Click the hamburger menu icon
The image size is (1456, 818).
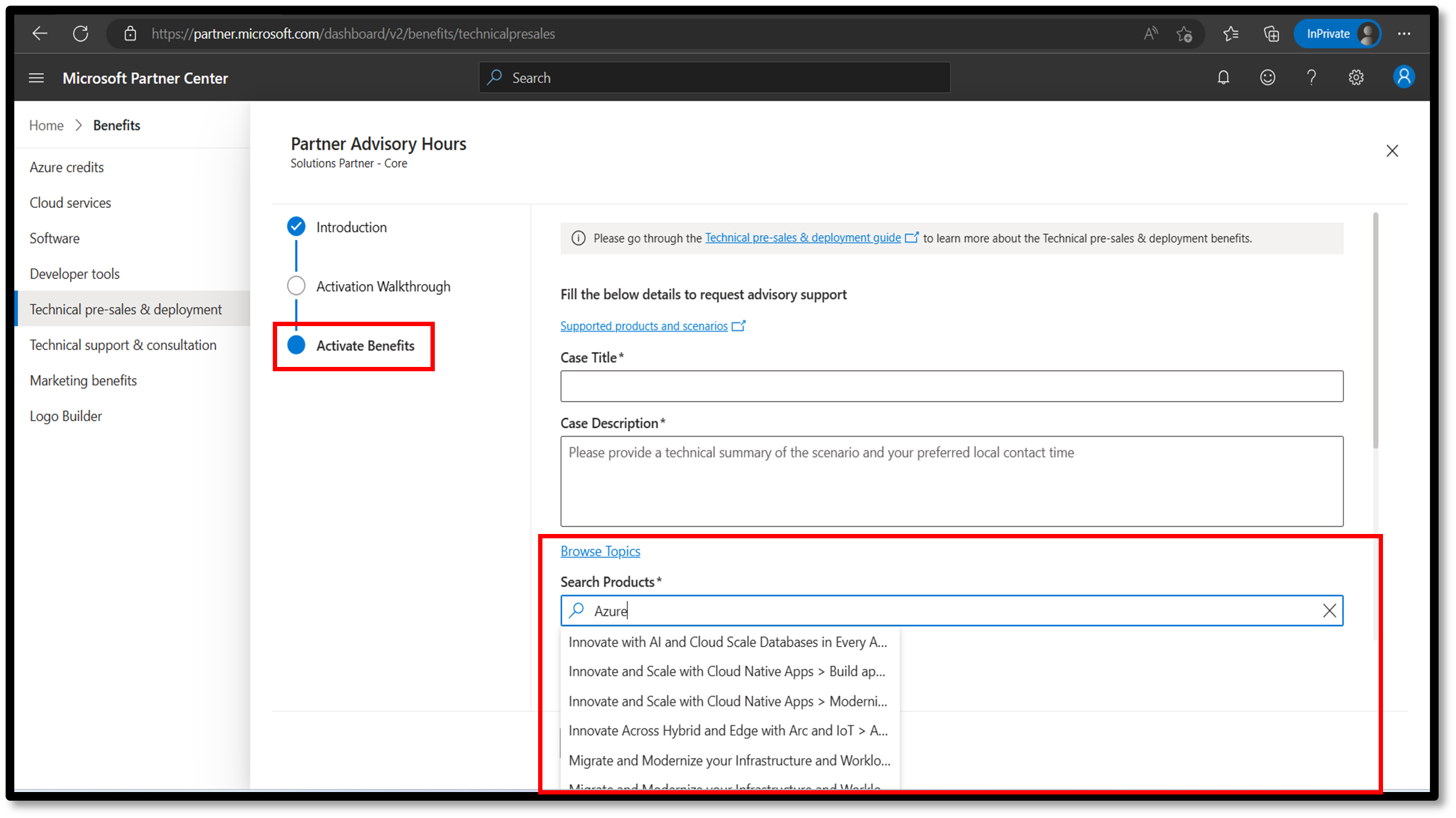(36, 78)
